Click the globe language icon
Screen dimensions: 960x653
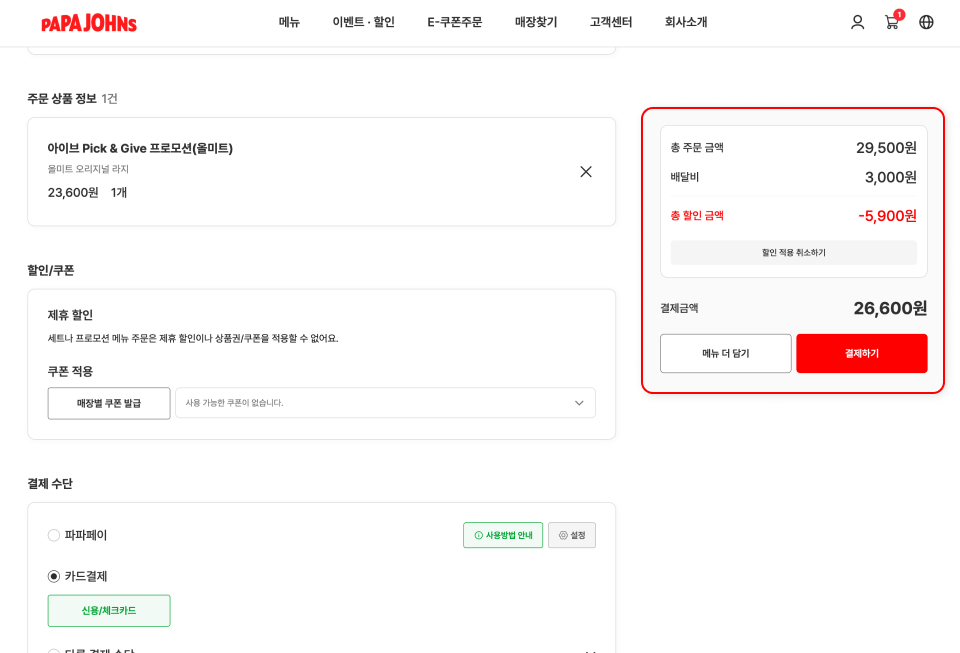926,22
